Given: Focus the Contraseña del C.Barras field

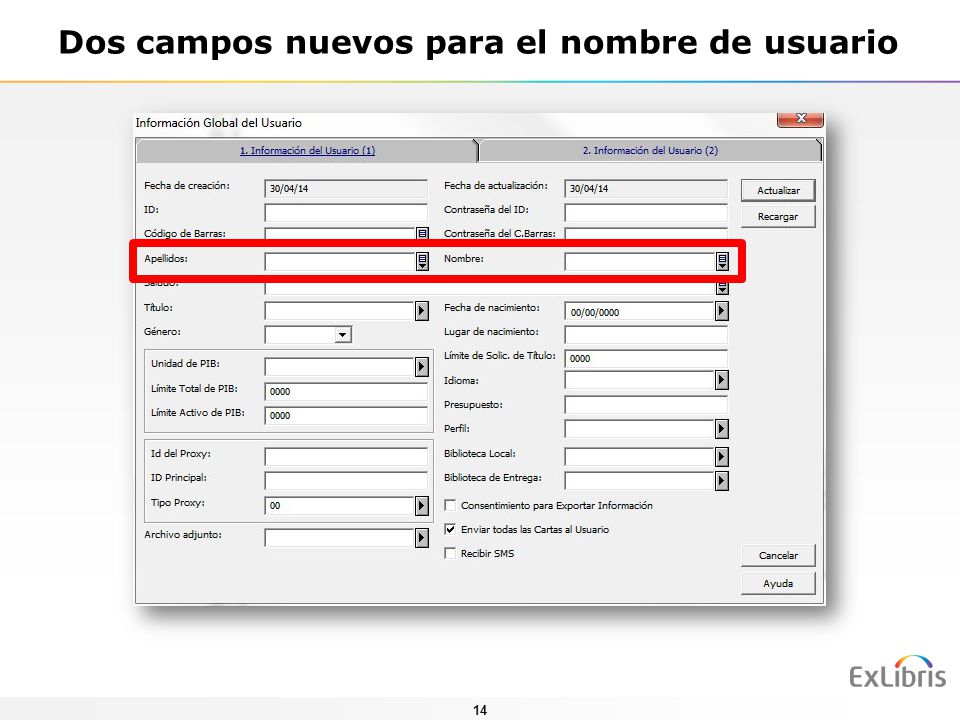Looking at the screenshot, I should pyautogui.click(x=646, y=233).
